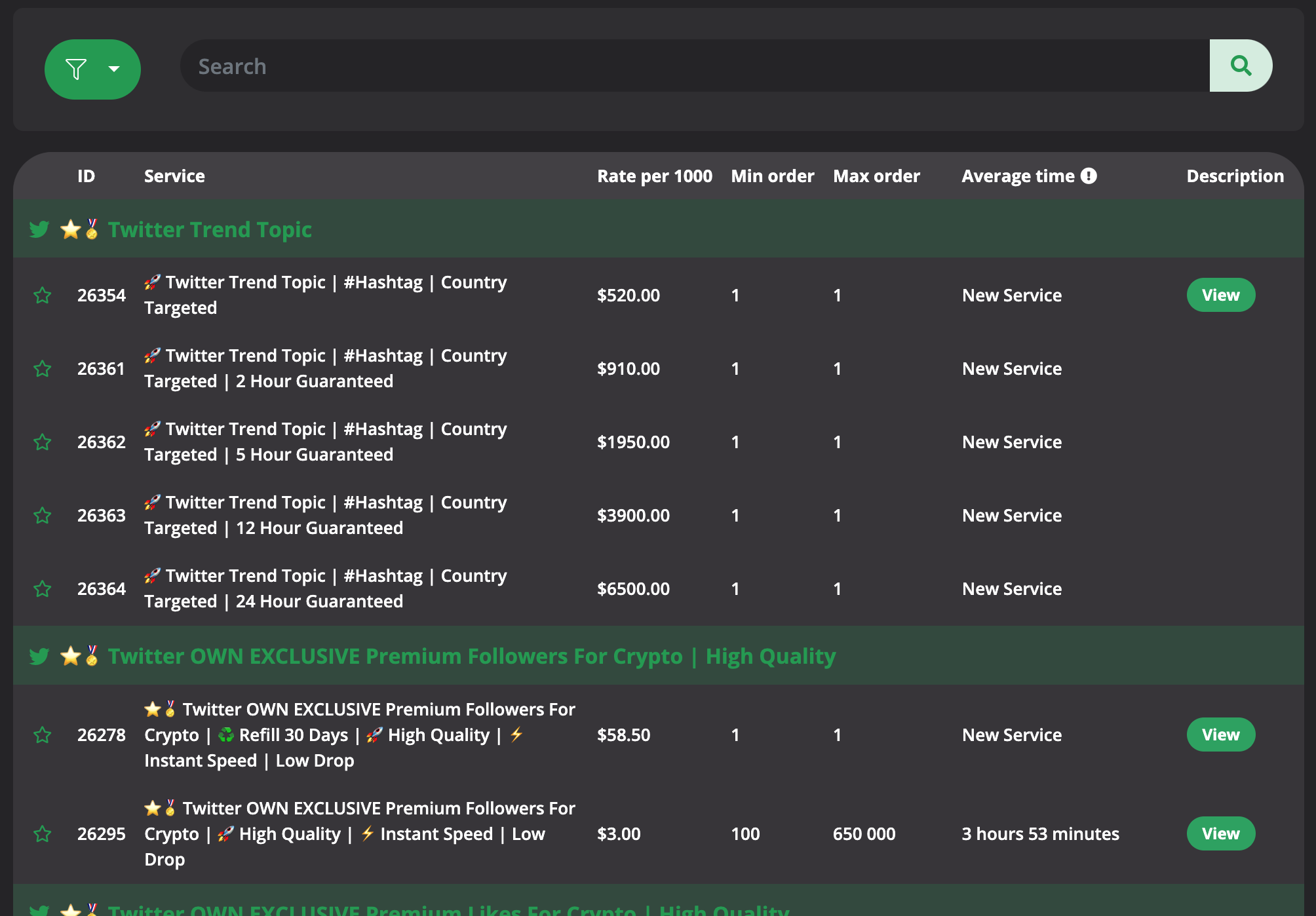Click the $3900.00 rate value
The image size is (1316, 916).
tap(633, 516)
